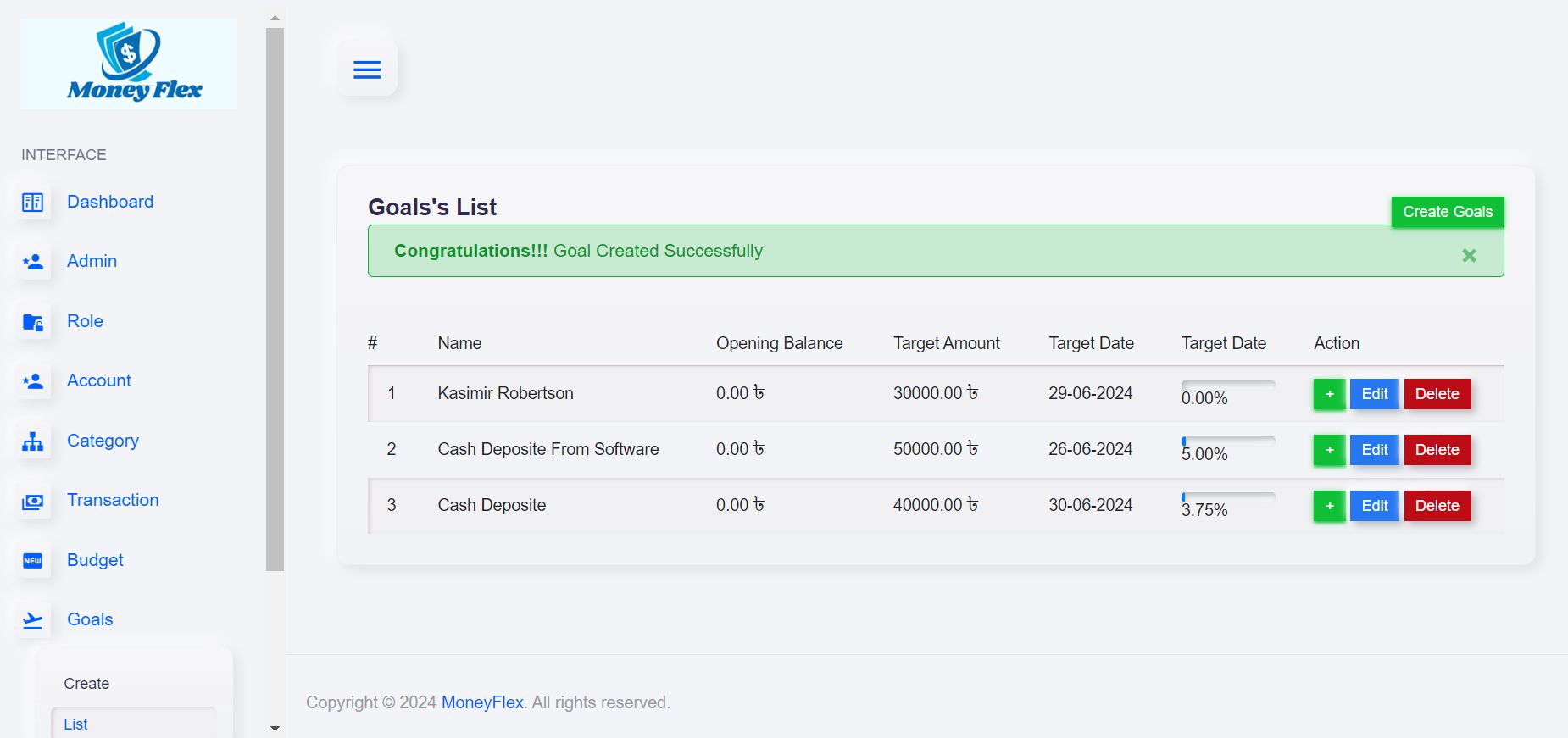Click the Create Goals button
1568x738 pixels.
tap(1447, 212)
